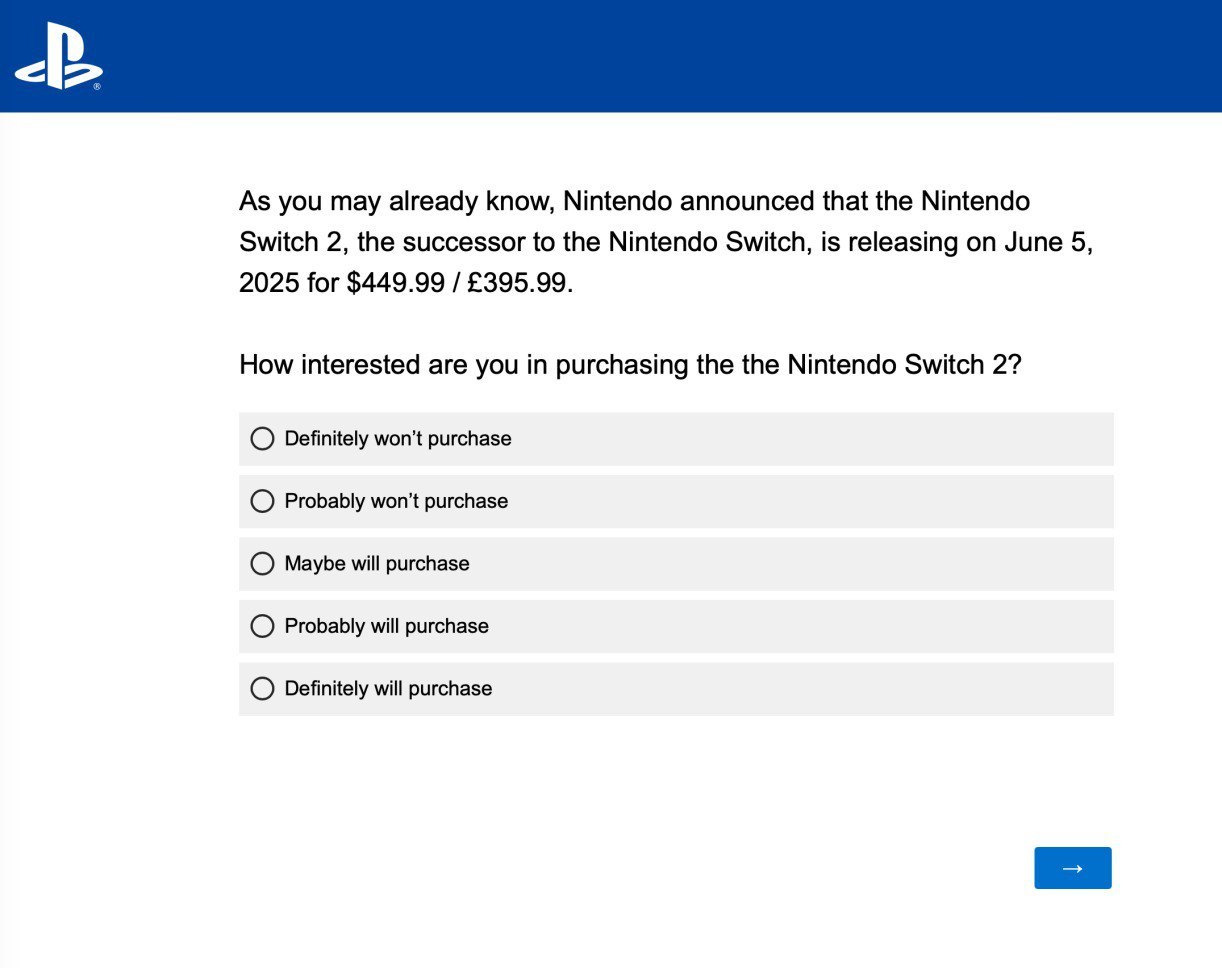
Task: Click "Nintendo Switch 2?" ending the question
Action: pos(904,365)
